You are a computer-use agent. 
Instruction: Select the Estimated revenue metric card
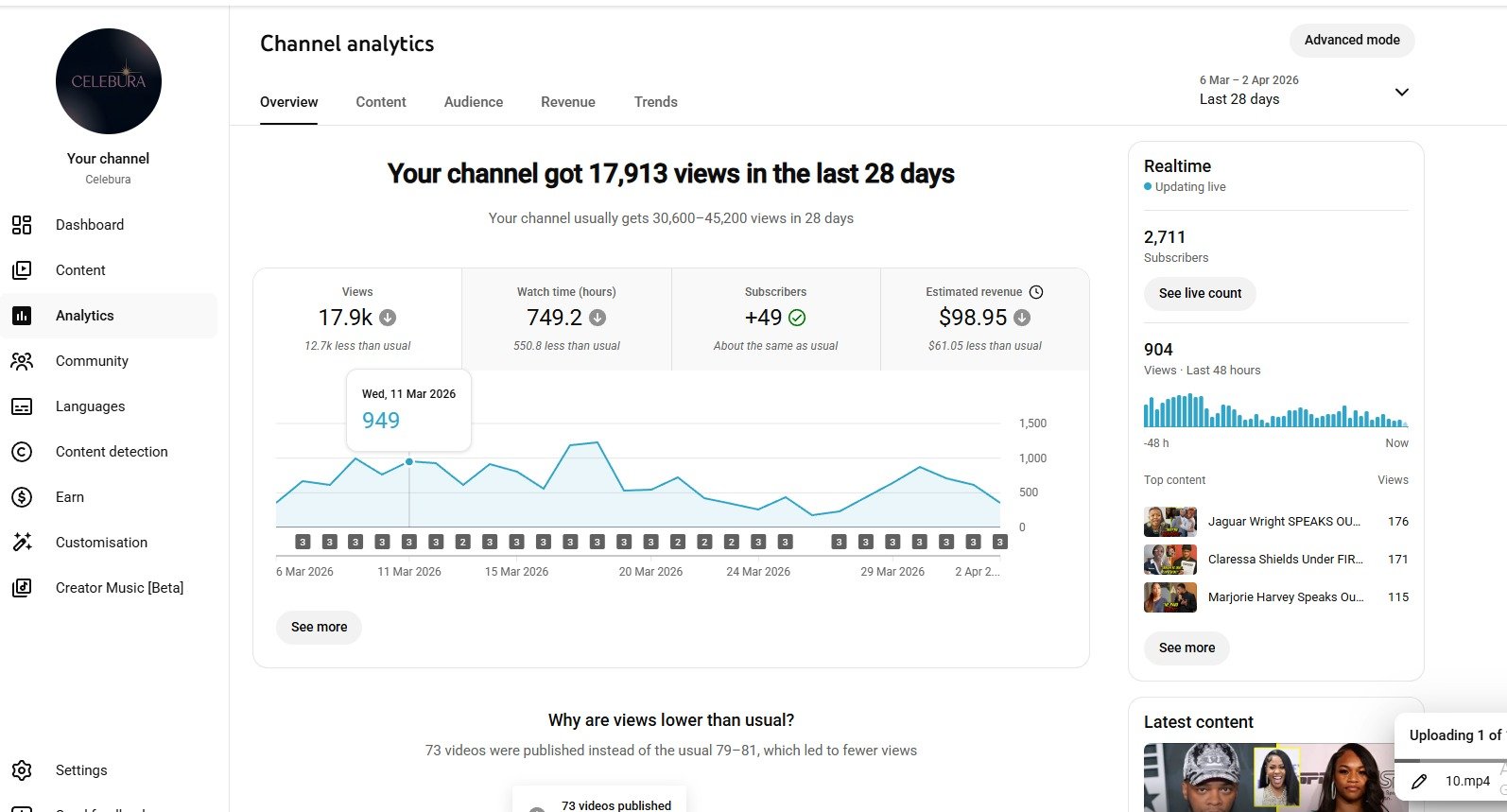click(984, 320)
